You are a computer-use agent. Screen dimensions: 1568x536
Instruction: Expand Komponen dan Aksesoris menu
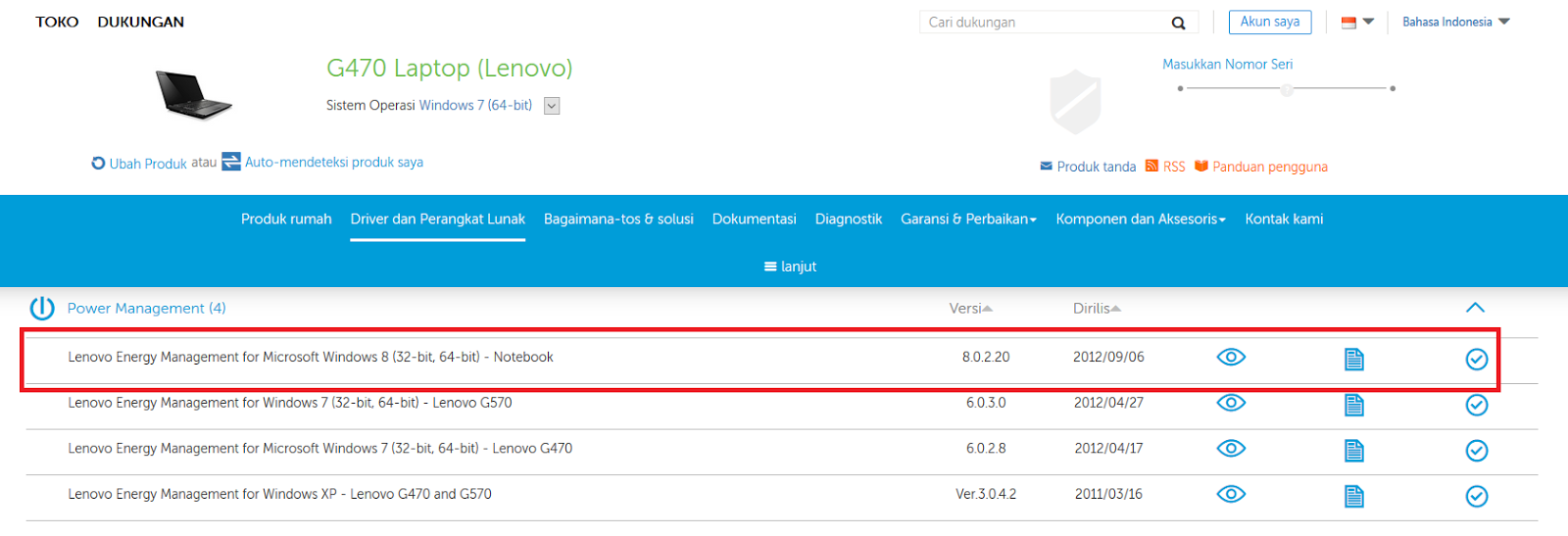click(x=1141, y=219)
